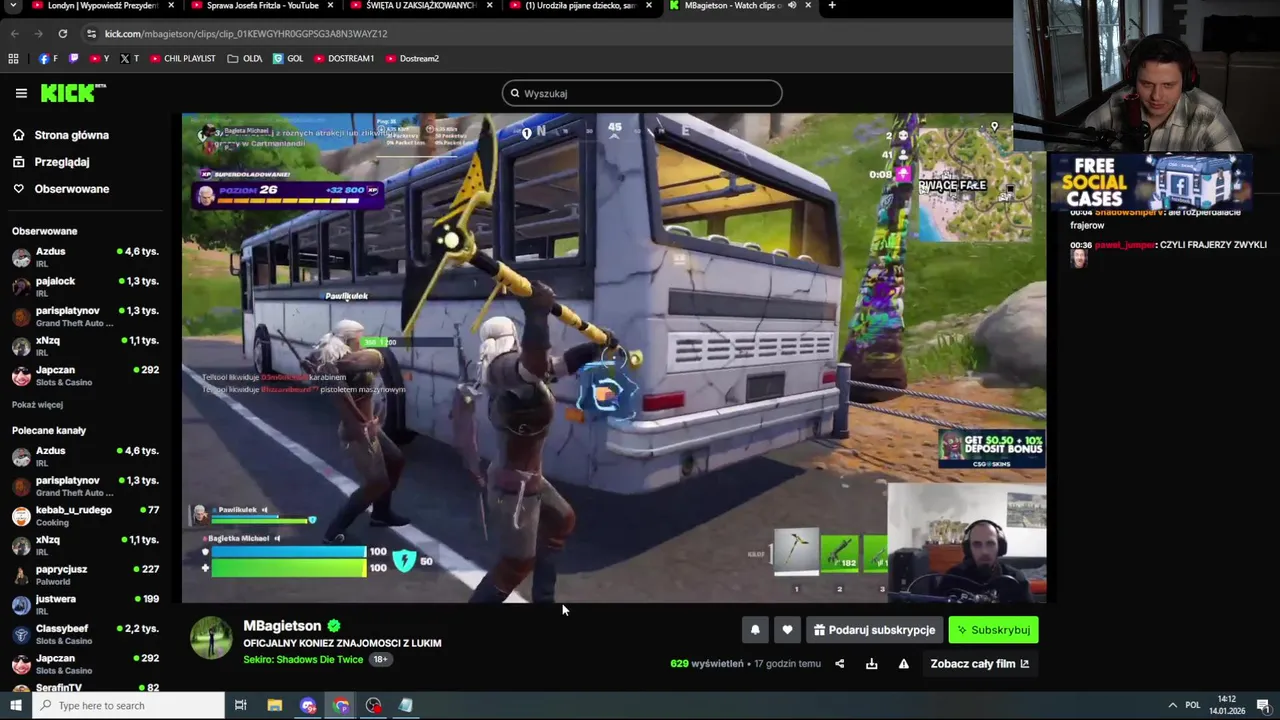The height and width of the screenshot is (720, 1280).
Task: Open the browser tab search dropdown
Action: point(13,6)
